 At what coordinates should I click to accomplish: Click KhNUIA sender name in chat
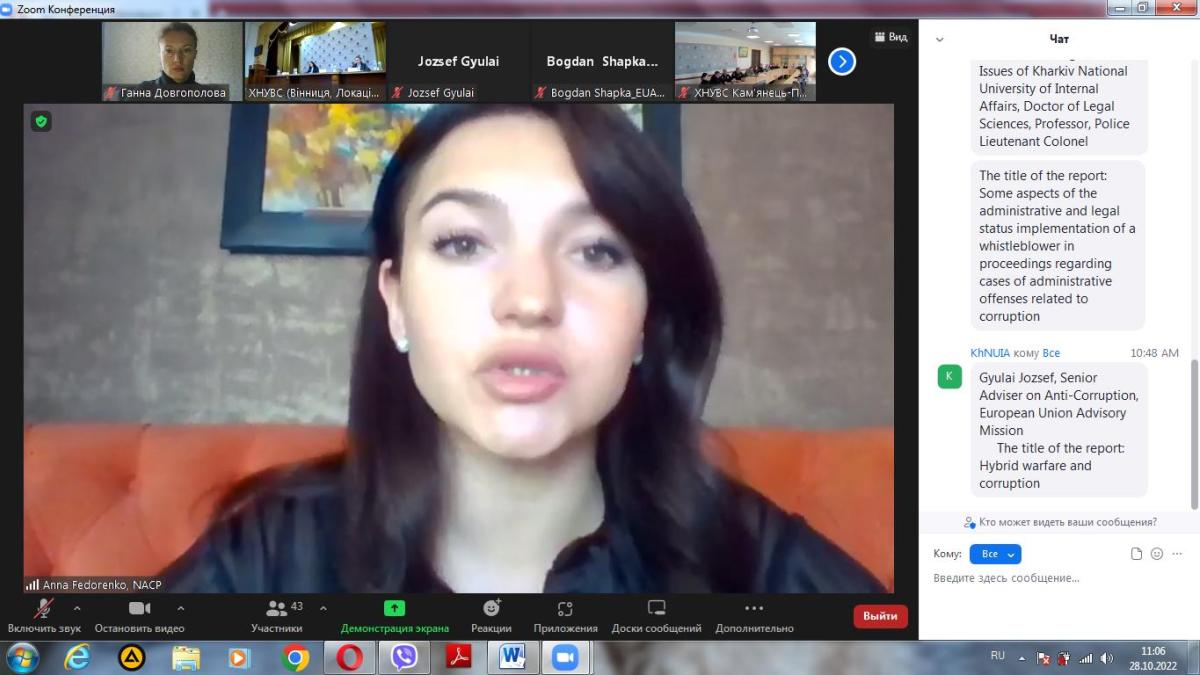990,353
